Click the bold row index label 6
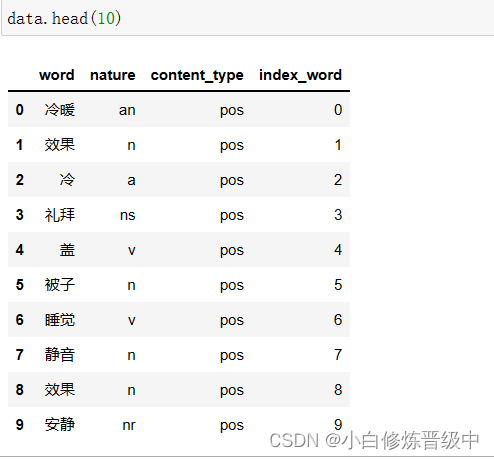 (20, 320)
